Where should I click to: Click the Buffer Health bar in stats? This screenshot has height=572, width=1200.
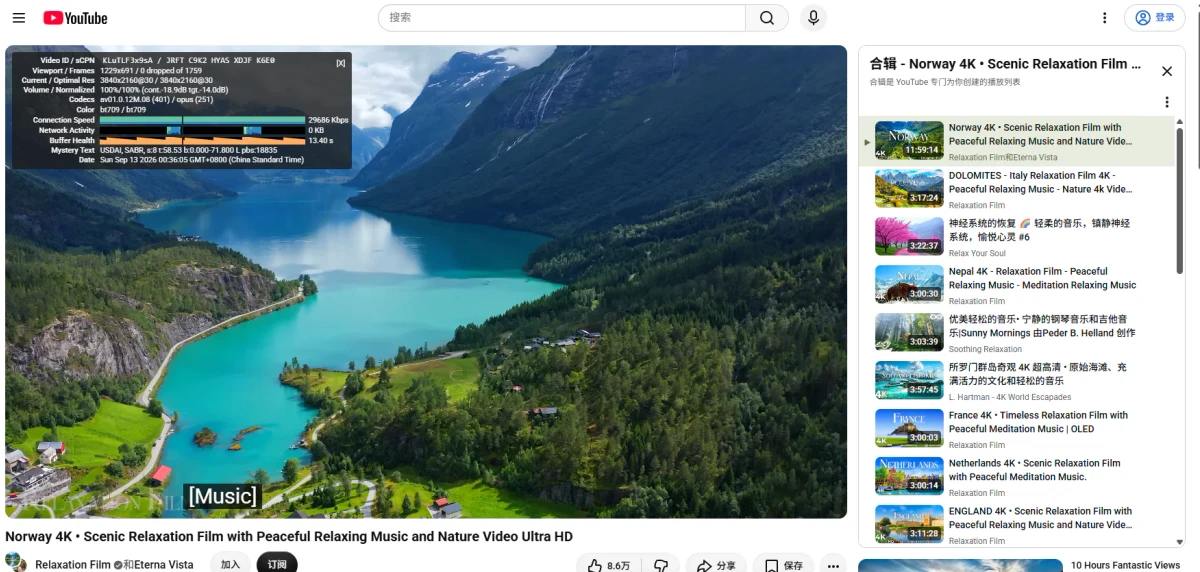202,141
